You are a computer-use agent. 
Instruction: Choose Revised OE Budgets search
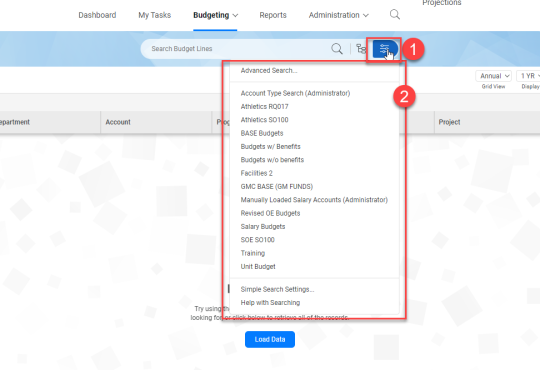pyautogui.click(x=270, y=213)
